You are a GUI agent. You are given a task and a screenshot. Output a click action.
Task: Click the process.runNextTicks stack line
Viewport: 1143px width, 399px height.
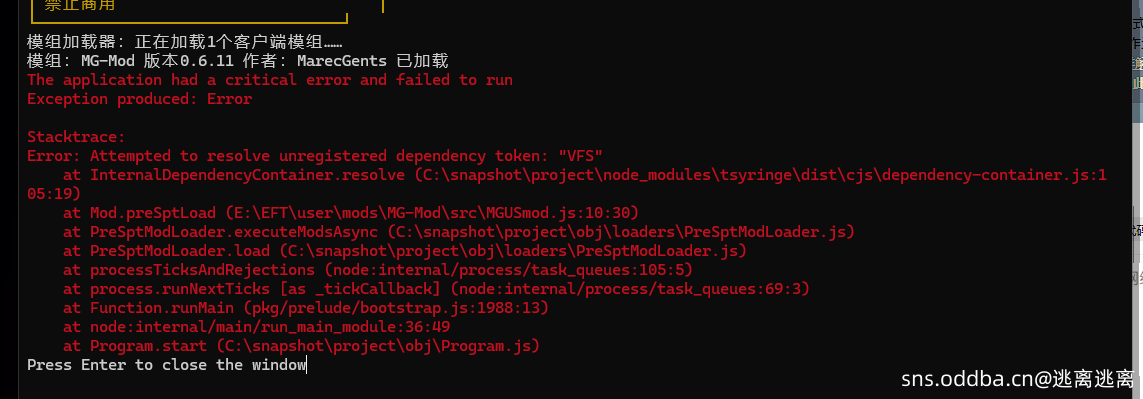click(x=437, y=289)
